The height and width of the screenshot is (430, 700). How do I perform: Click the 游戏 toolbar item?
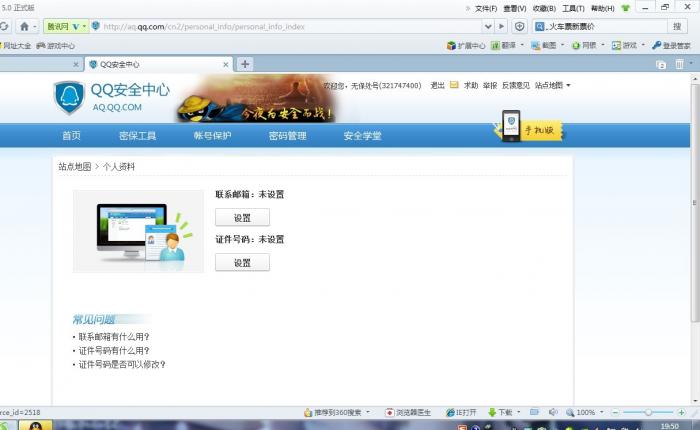coord(624,46)
